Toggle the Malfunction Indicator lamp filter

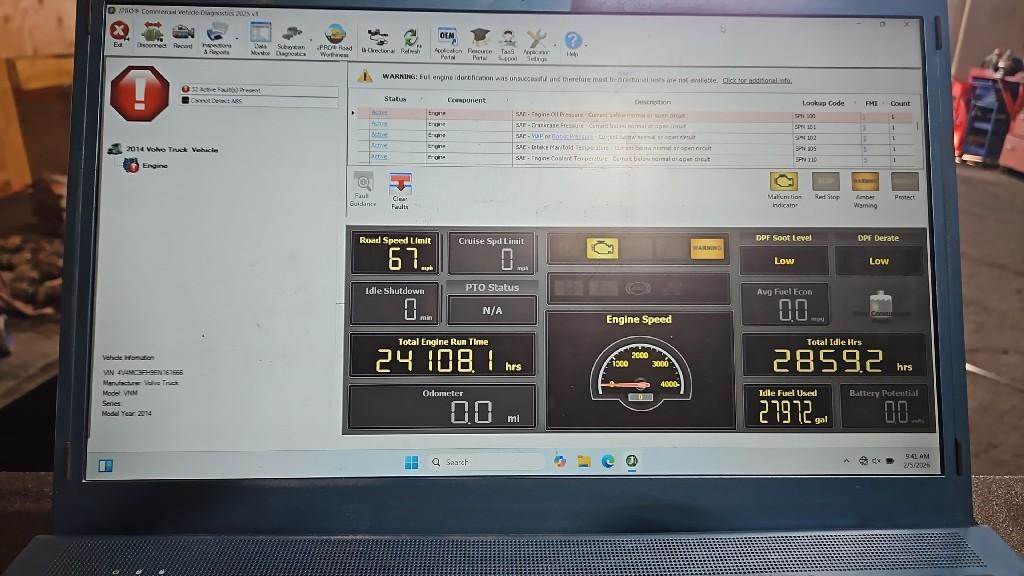784,183
